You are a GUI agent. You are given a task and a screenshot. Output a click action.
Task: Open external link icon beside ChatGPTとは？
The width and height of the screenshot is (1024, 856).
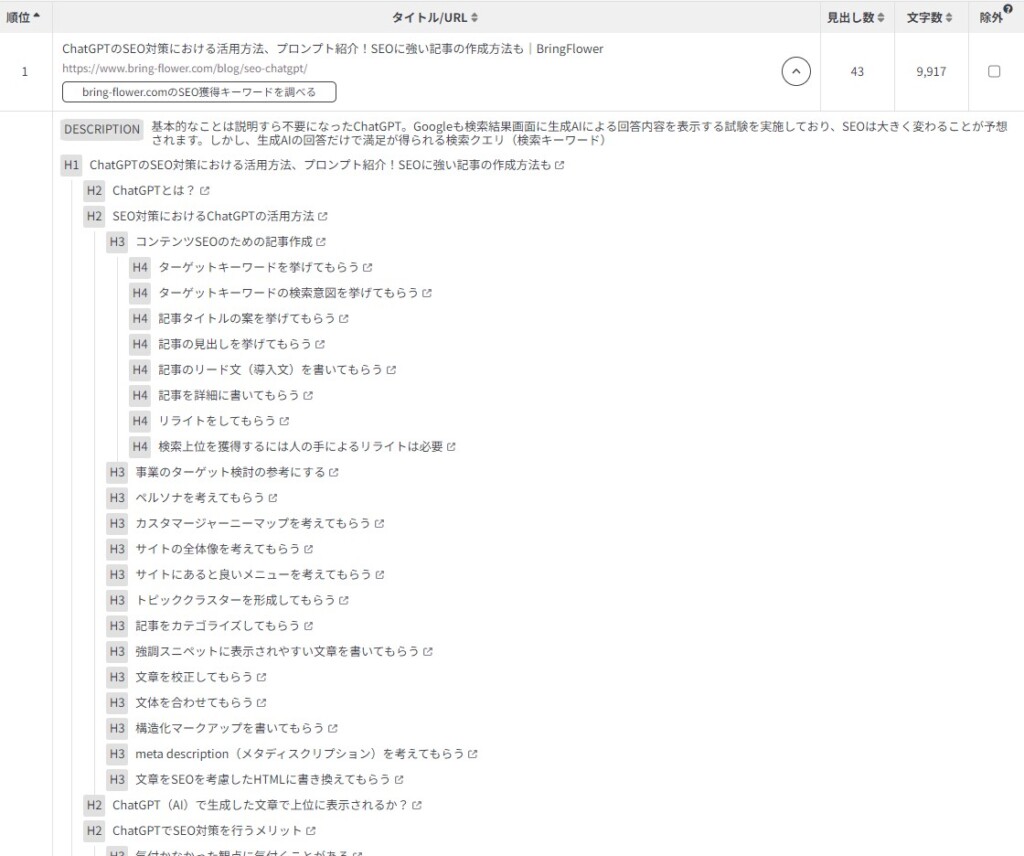pyautogui.click(x=204, y=191)
